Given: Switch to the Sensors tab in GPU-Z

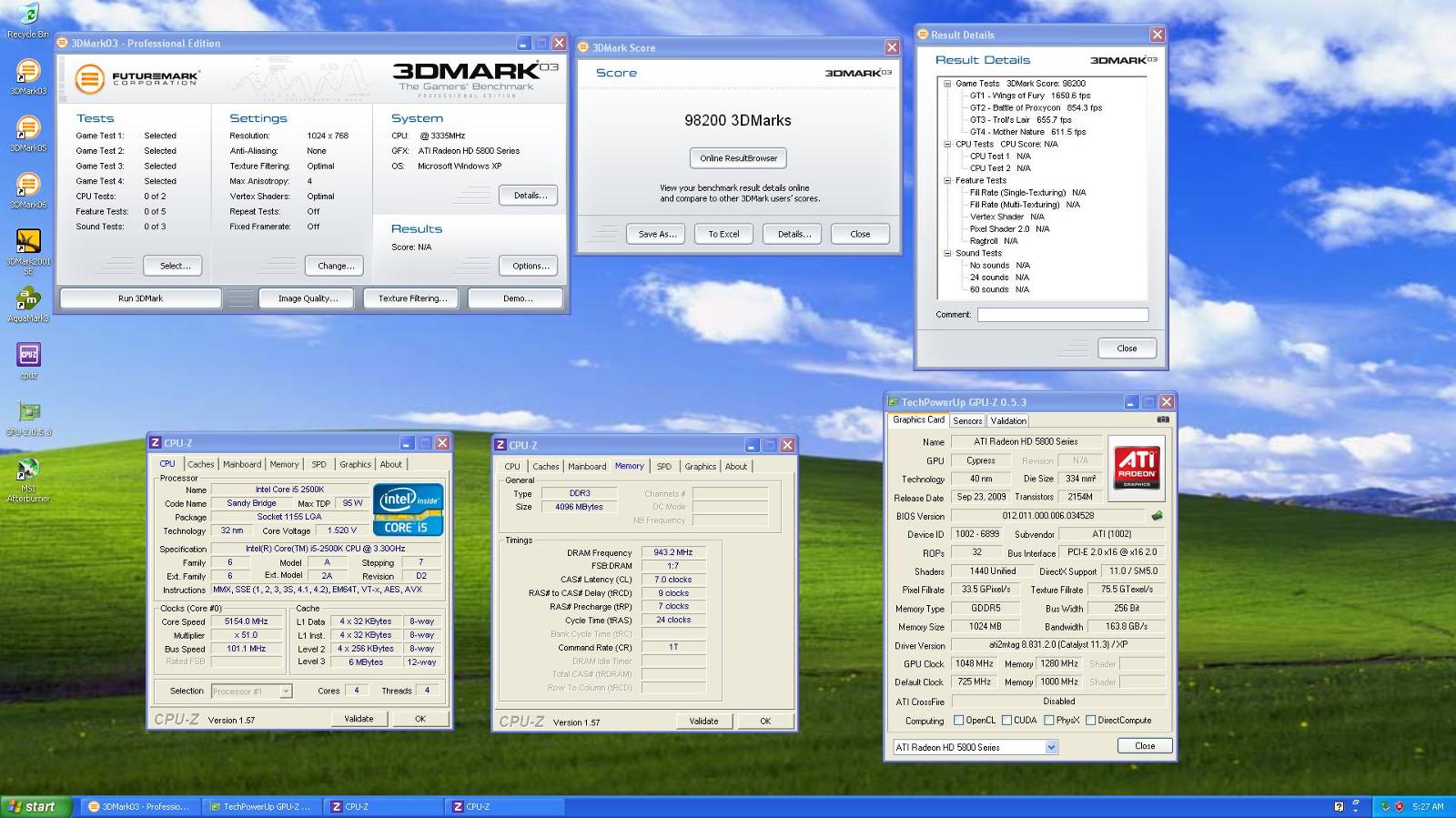Looking at the screenshot, I should coord(967,420).
